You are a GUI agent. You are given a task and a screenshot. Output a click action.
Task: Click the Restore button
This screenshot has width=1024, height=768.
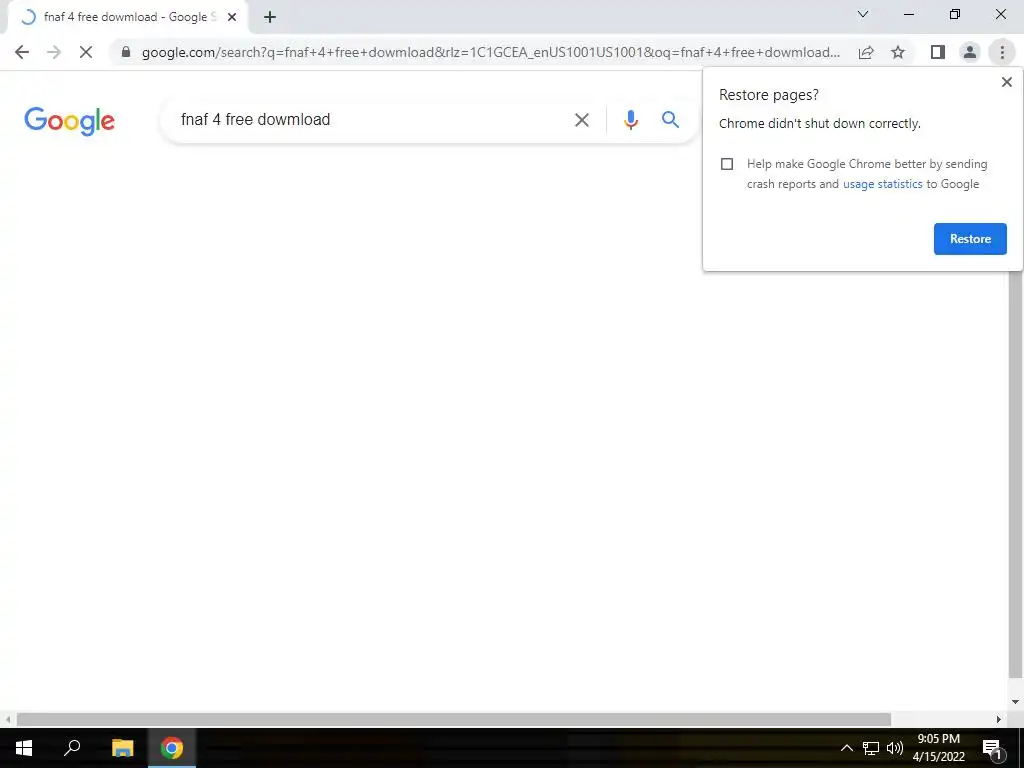click(x=970, y=239)
